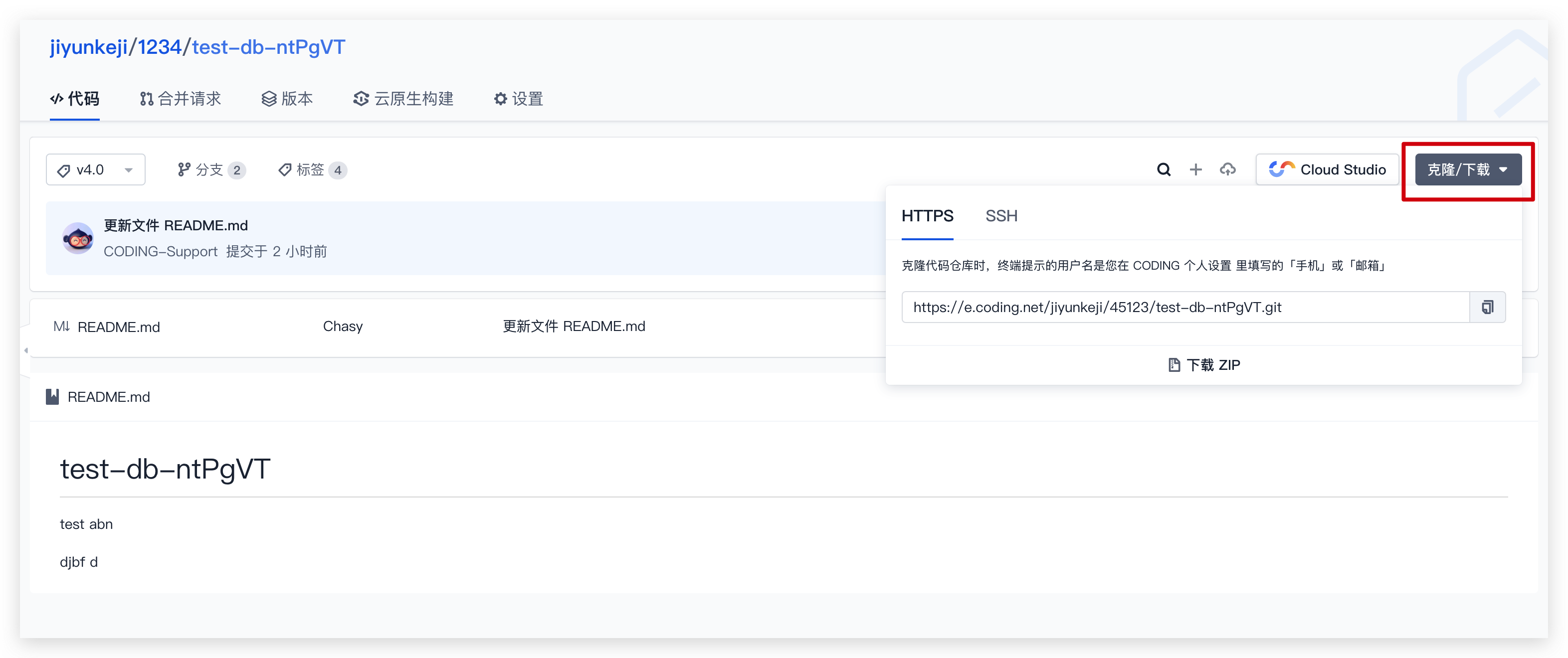
Task: Switch to the 版本 tab
Action: click(287, 99)
